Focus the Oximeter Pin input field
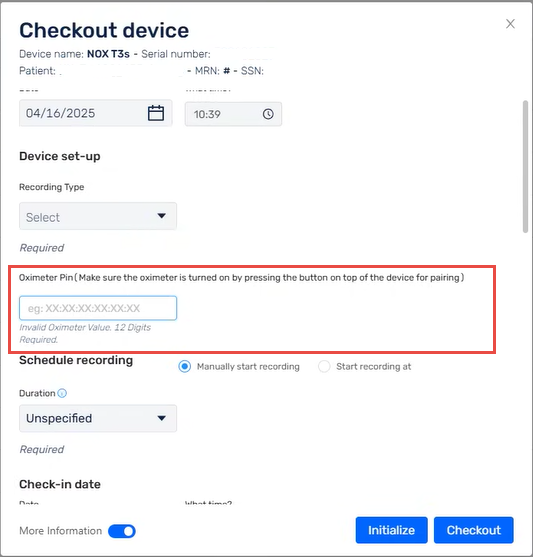The height and width of the screenshot is (557, 533). point(98,308)
